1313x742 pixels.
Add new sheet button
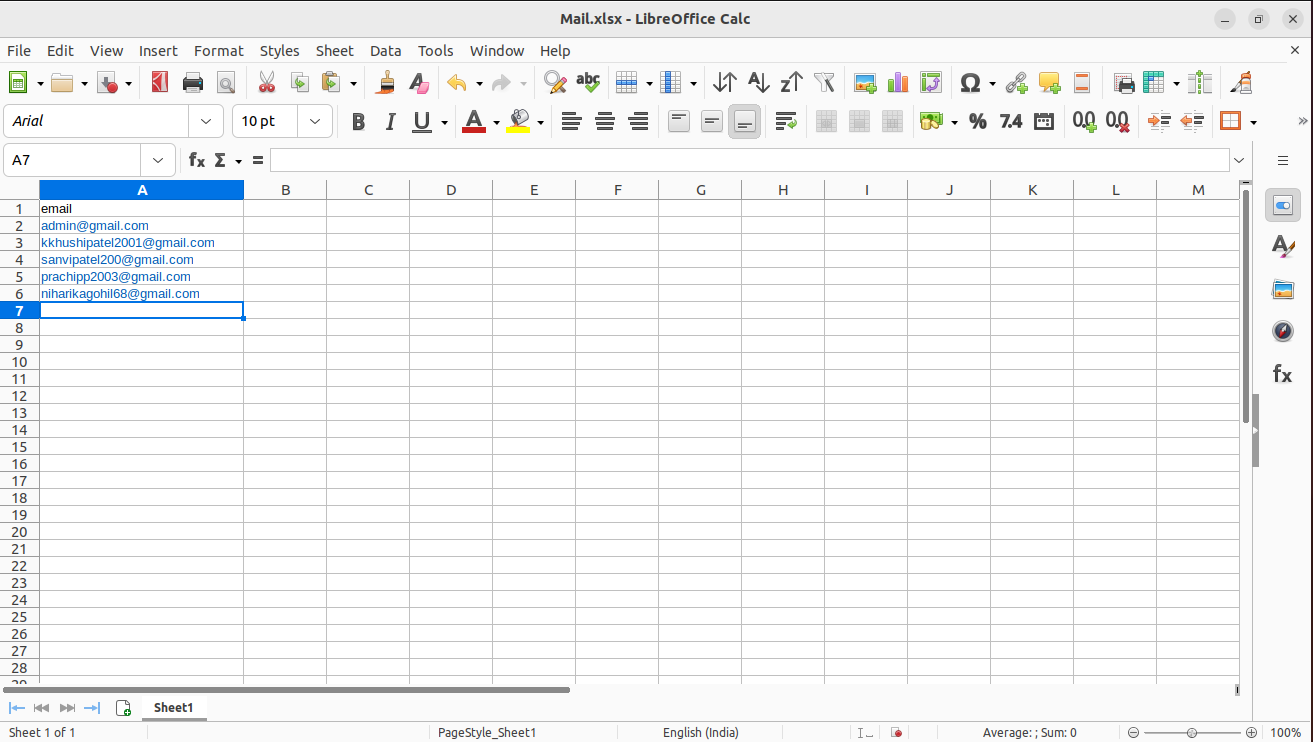[x=123, y=708]
